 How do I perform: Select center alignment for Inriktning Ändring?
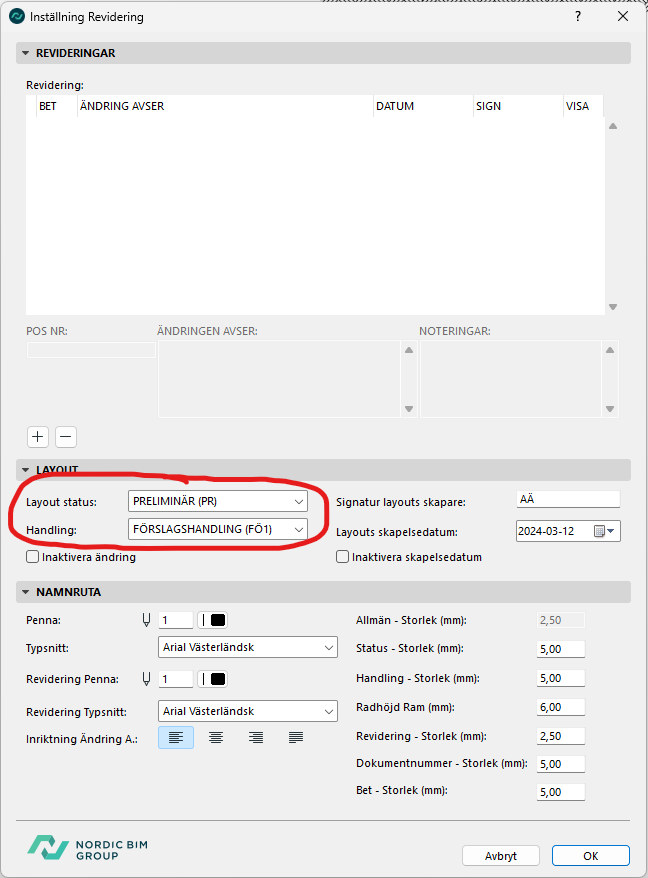(x=215, y=738)
